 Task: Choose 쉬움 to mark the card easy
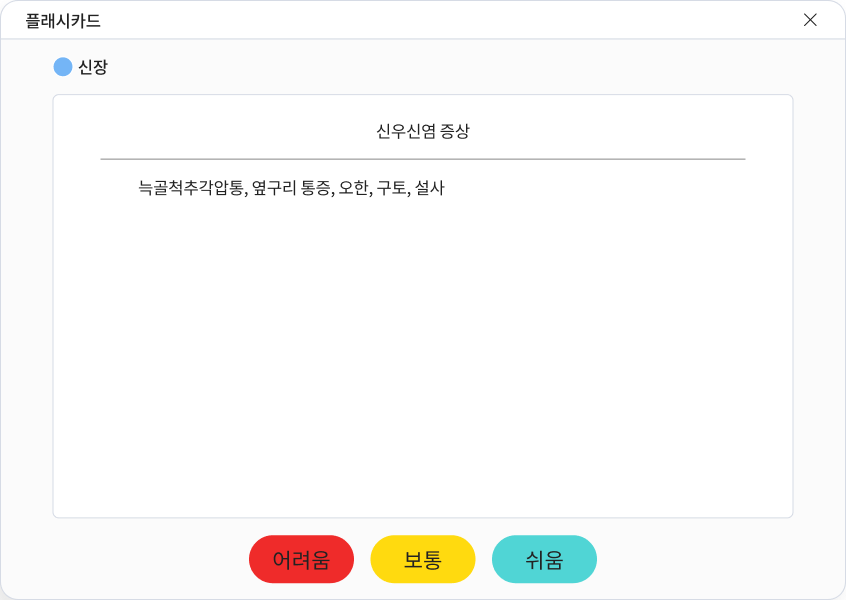tap(544, 559)
